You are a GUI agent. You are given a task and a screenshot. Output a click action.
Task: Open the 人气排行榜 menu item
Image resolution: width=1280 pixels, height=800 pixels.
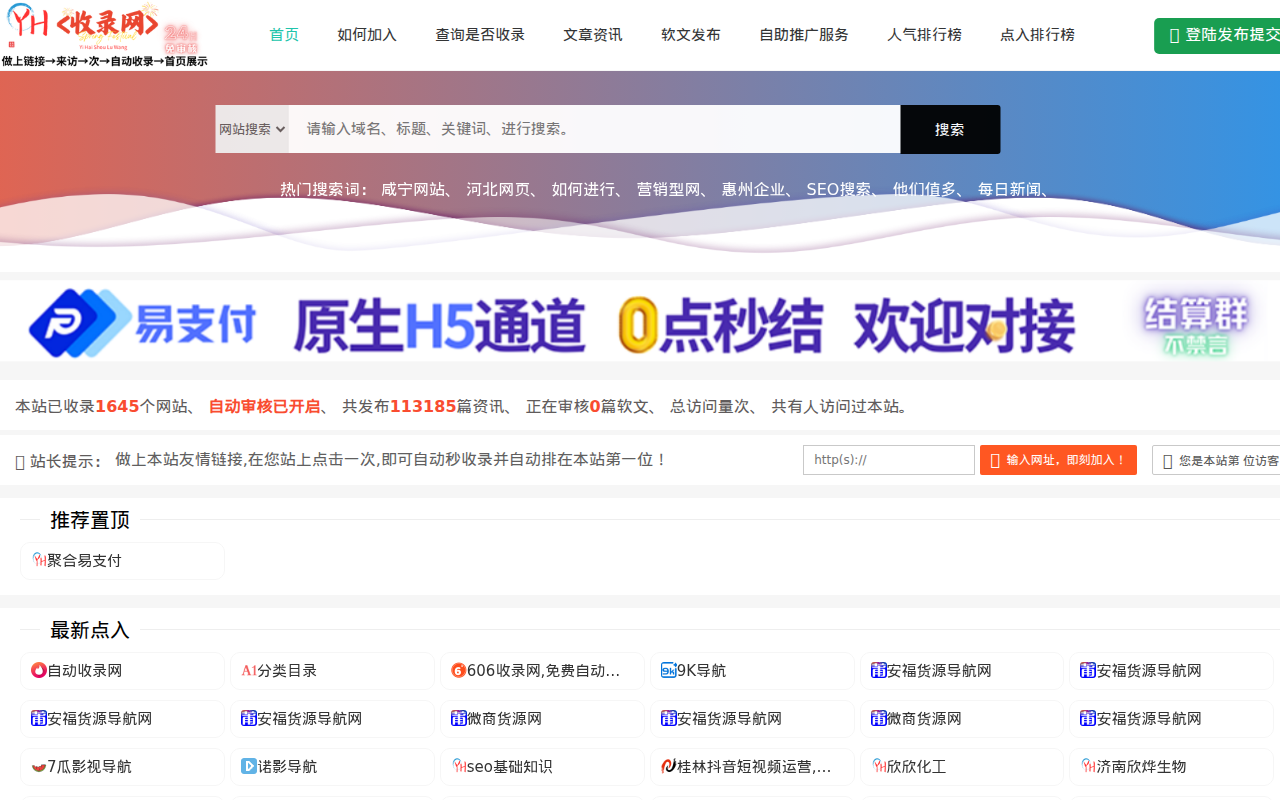point(924,35)
